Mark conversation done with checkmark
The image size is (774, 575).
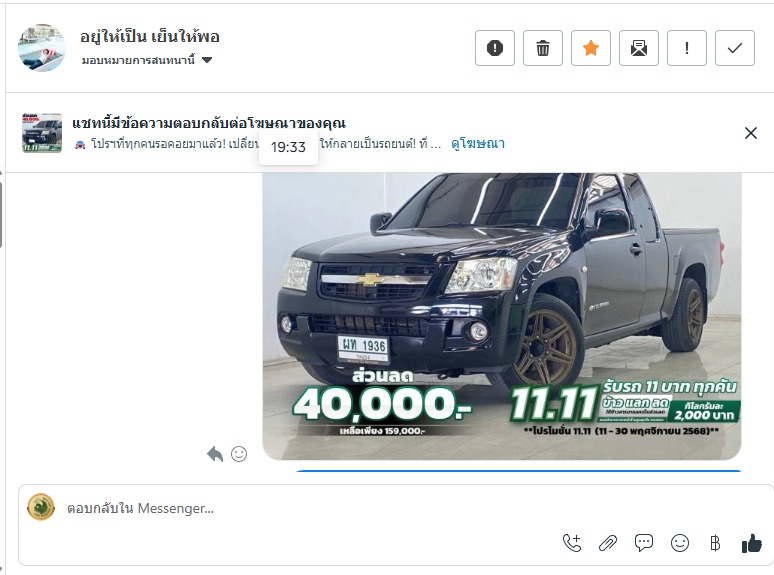[x=735, y=48]
